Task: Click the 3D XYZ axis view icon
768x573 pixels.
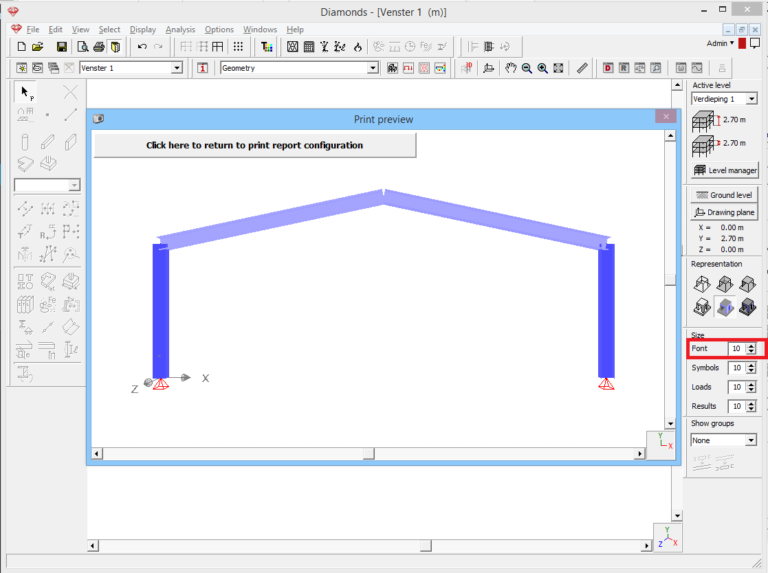Action: pyautogui.click(x=668, y=537)
